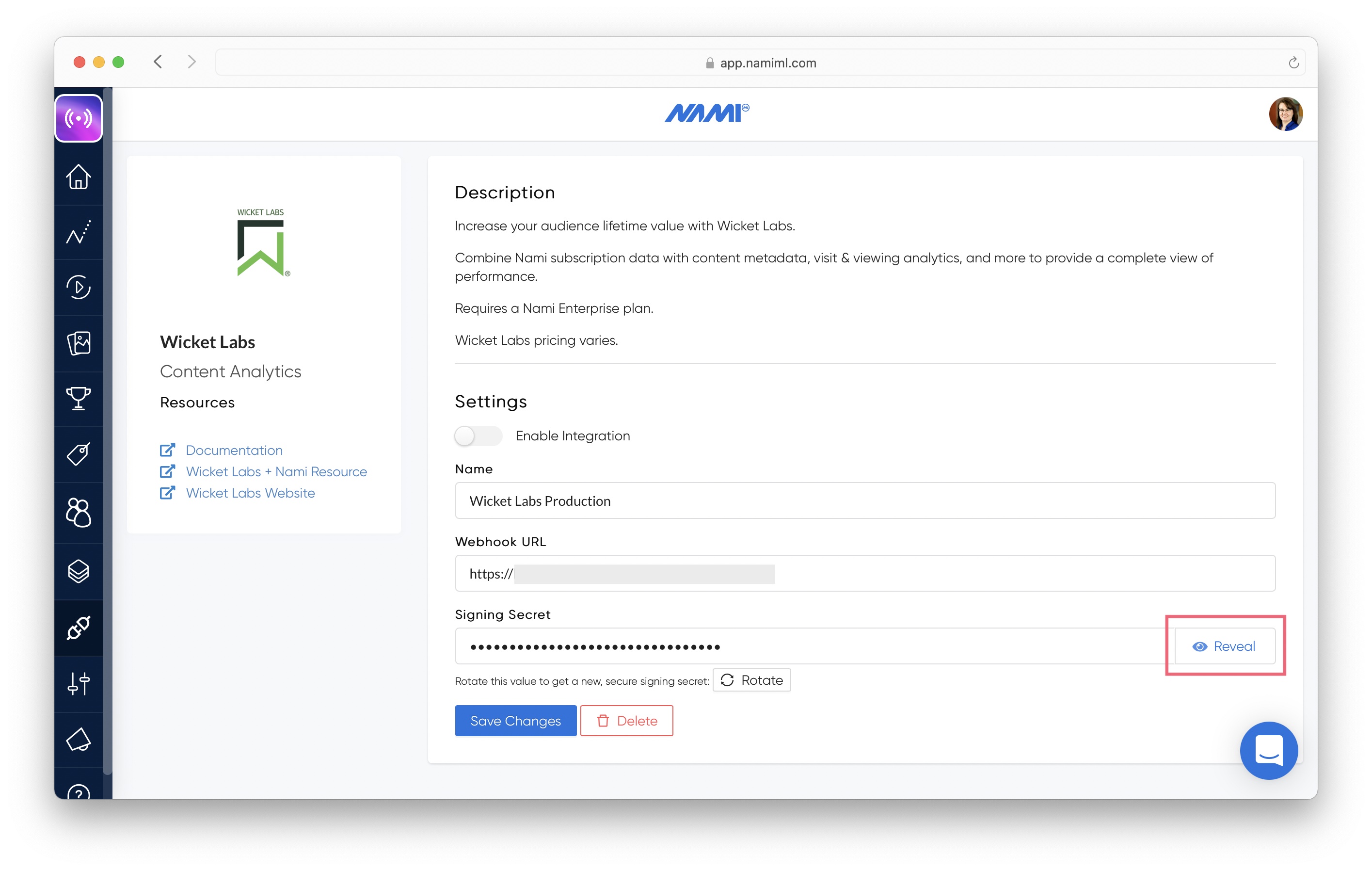This screenshot has width=1372, height=871.
Task: Click the red Delete button
Action: (x=626, y=721)
